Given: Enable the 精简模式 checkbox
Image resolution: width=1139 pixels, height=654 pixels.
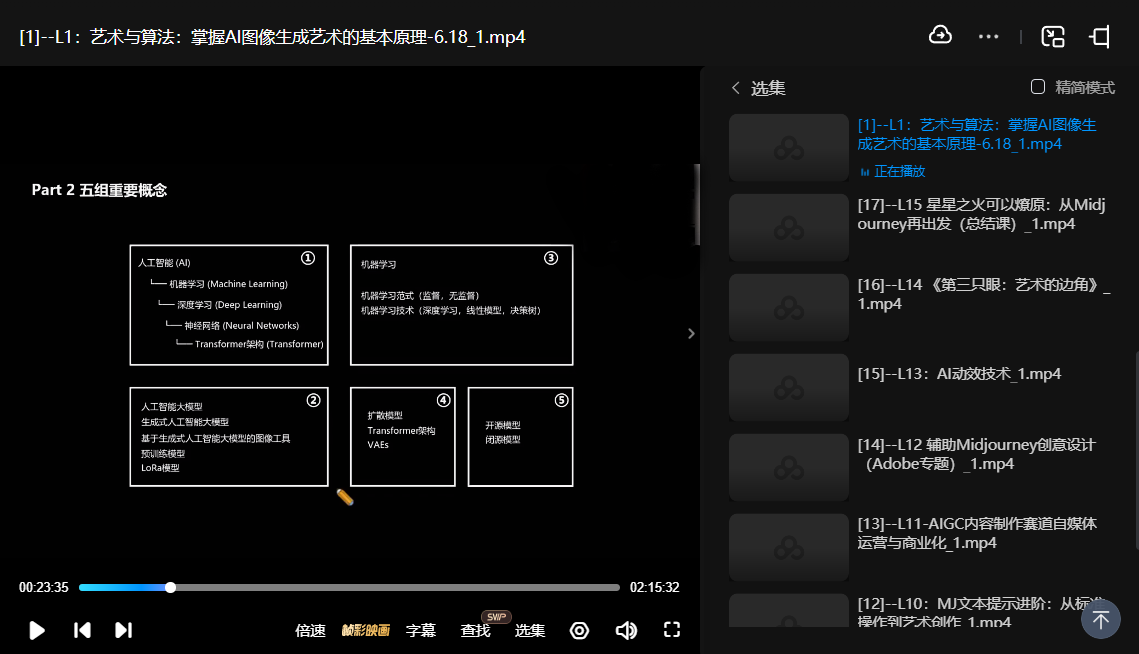Looking at the screenshot, I should coord(1038,87).
